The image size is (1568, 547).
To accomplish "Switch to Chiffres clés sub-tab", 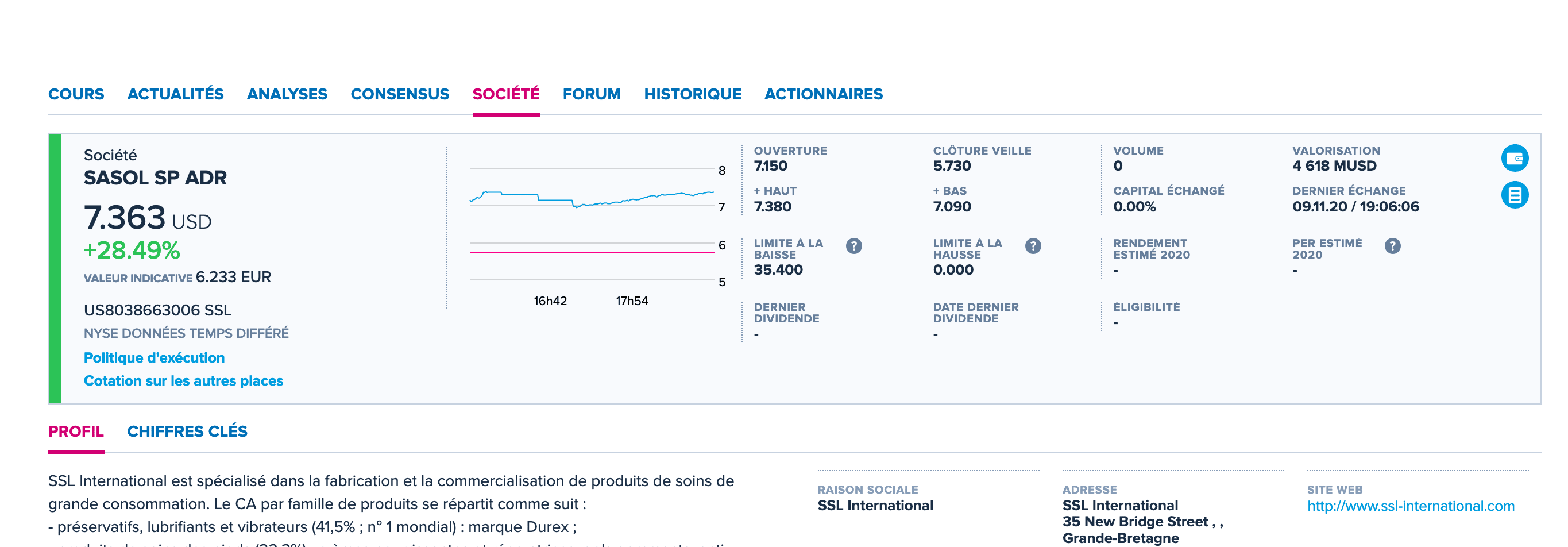I will [x=187, y=432].
